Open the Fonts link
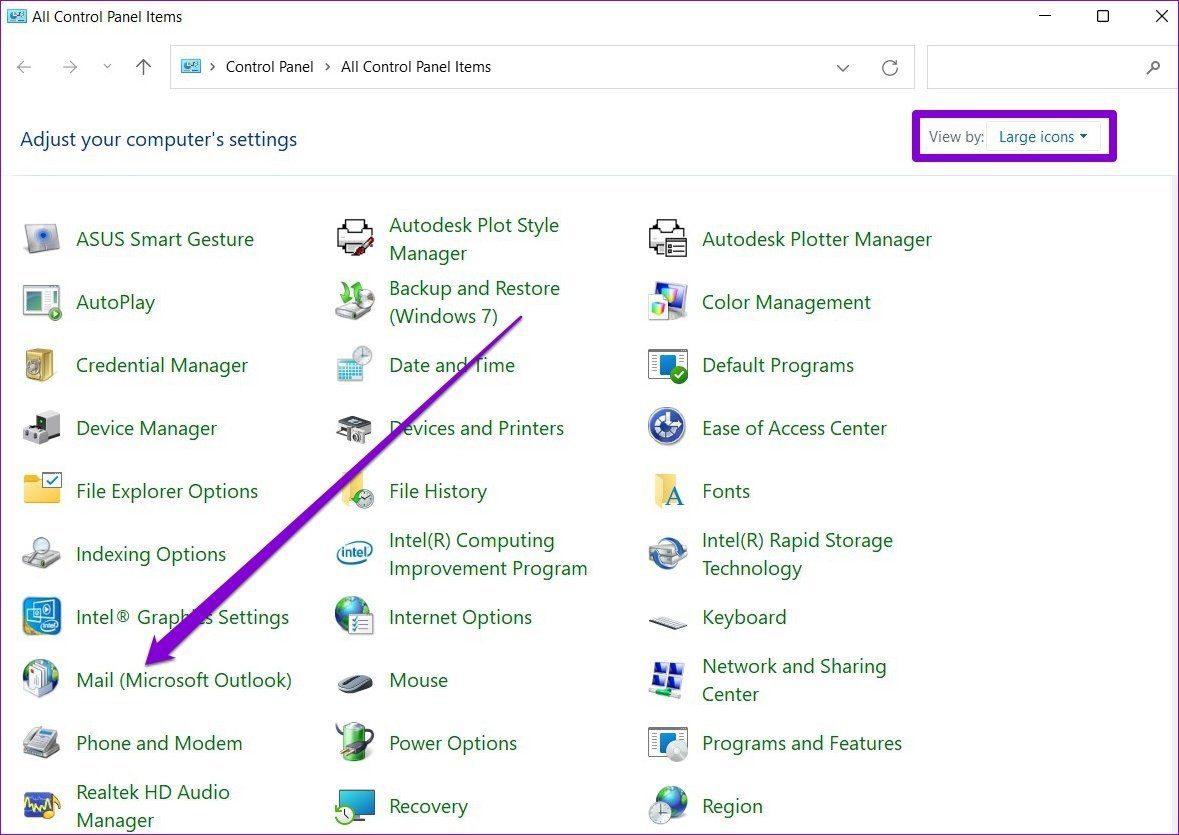Screen dimensions: 1179x835 (726, 491)
